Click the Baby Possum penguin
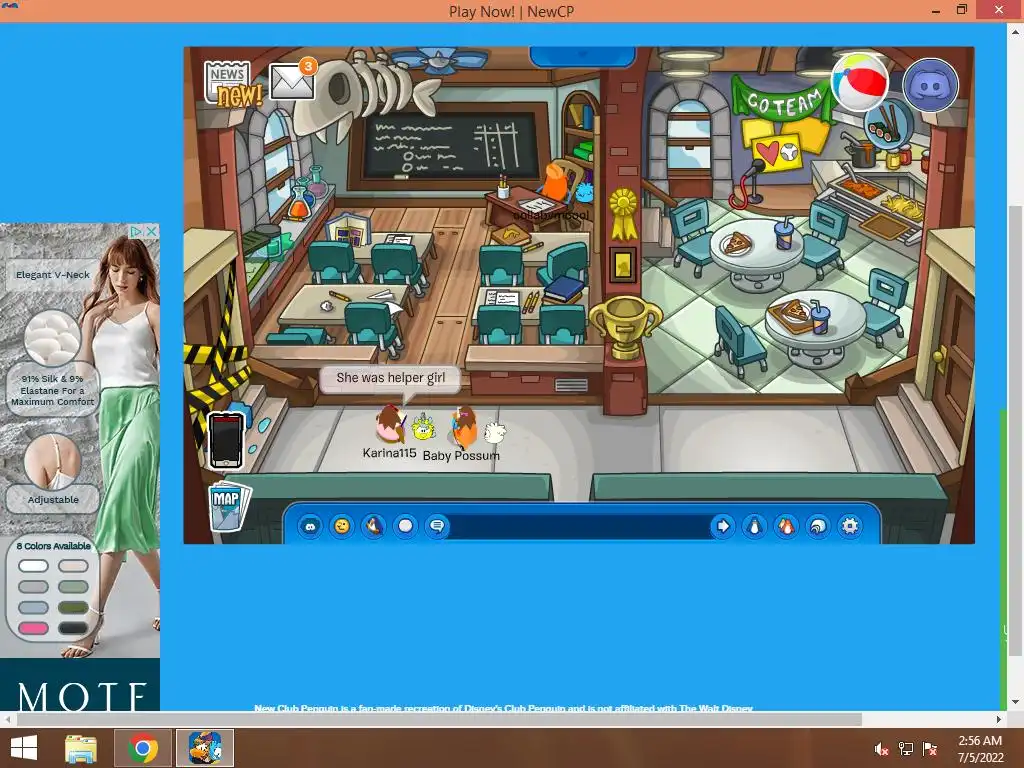This screenshot has height=768, width=1024. (464, 428)
